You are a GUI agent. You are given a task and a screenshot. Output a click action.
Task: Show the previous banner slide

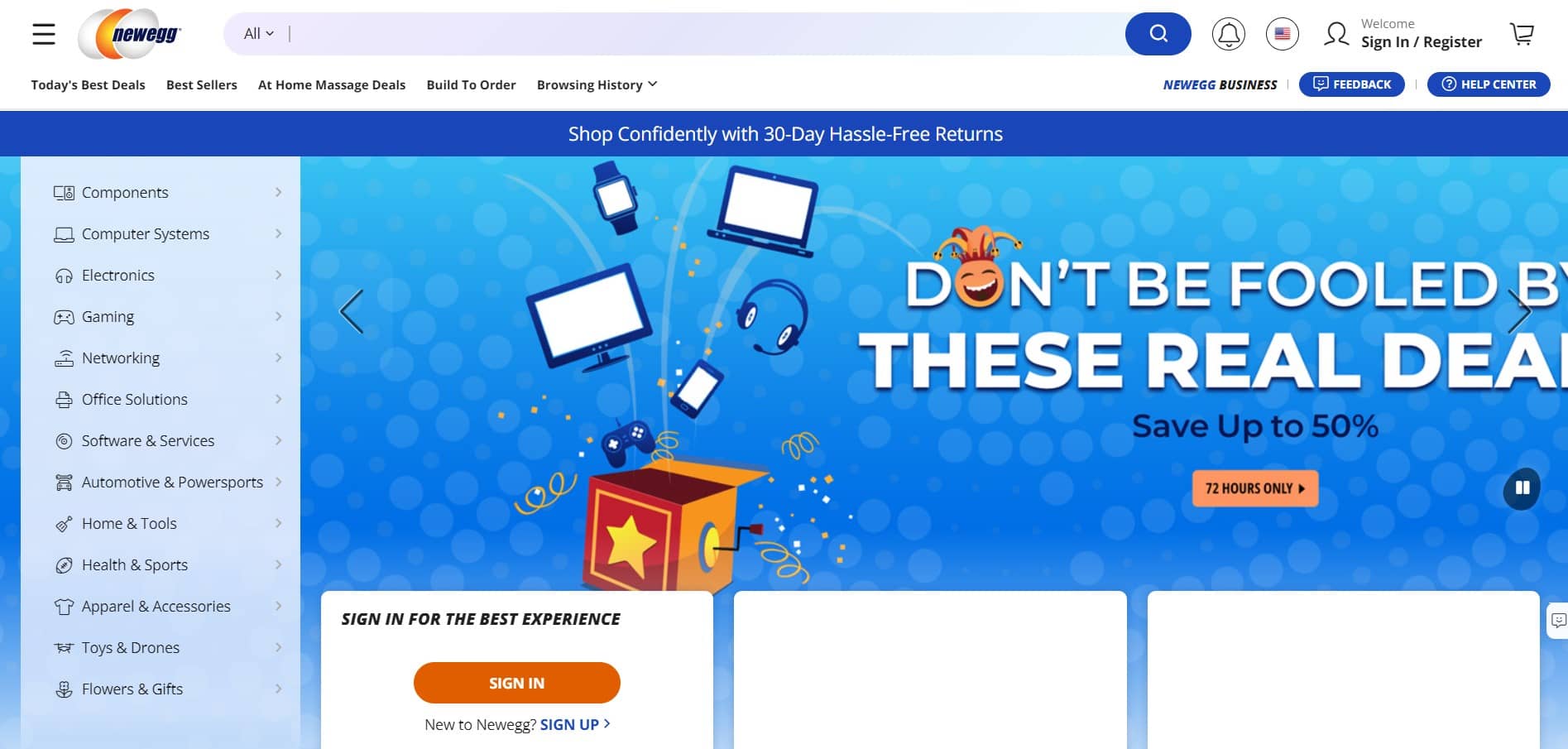352,312
